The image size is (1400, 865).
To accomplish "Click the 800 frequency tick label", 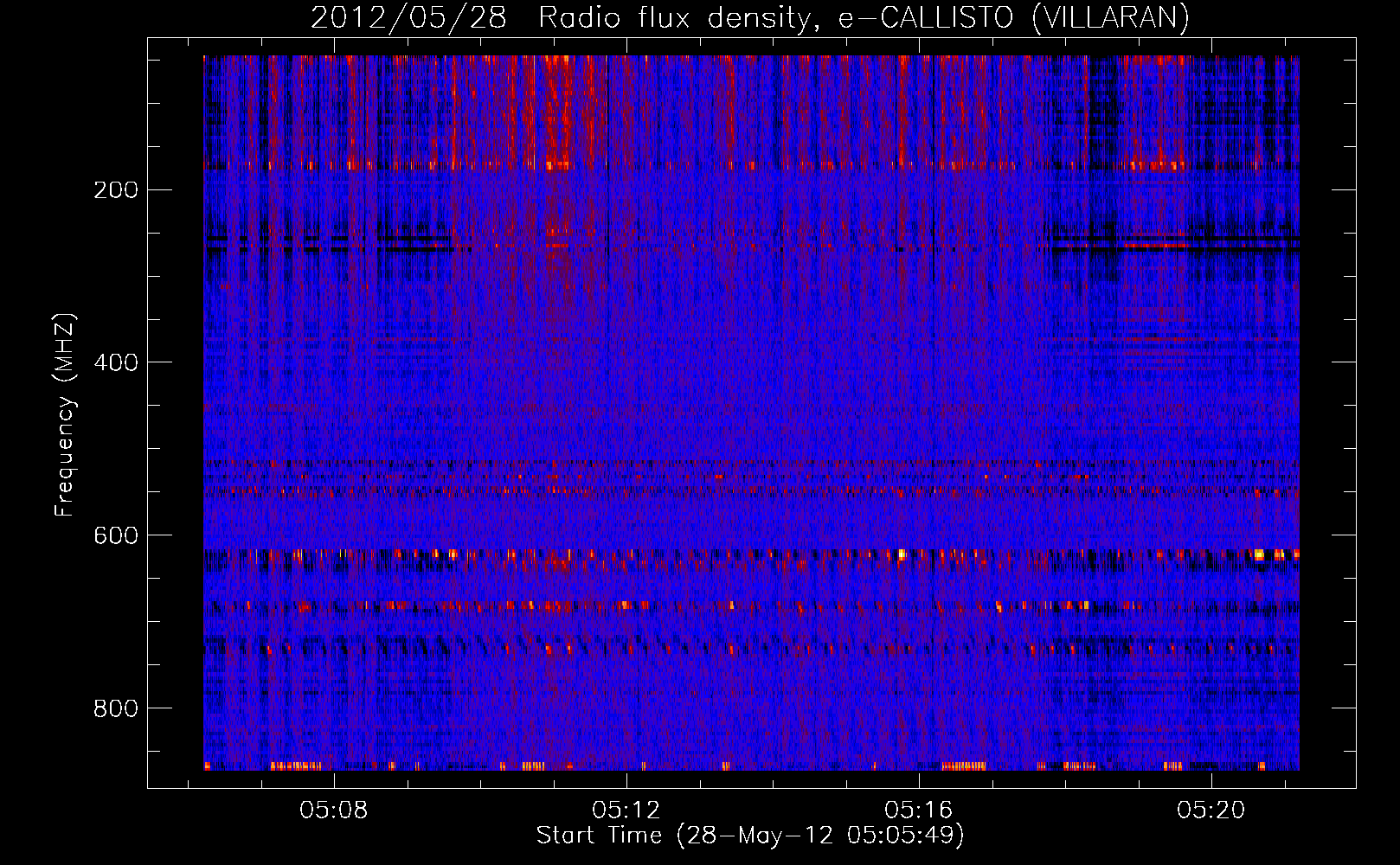I will click(x=115, y=708).
